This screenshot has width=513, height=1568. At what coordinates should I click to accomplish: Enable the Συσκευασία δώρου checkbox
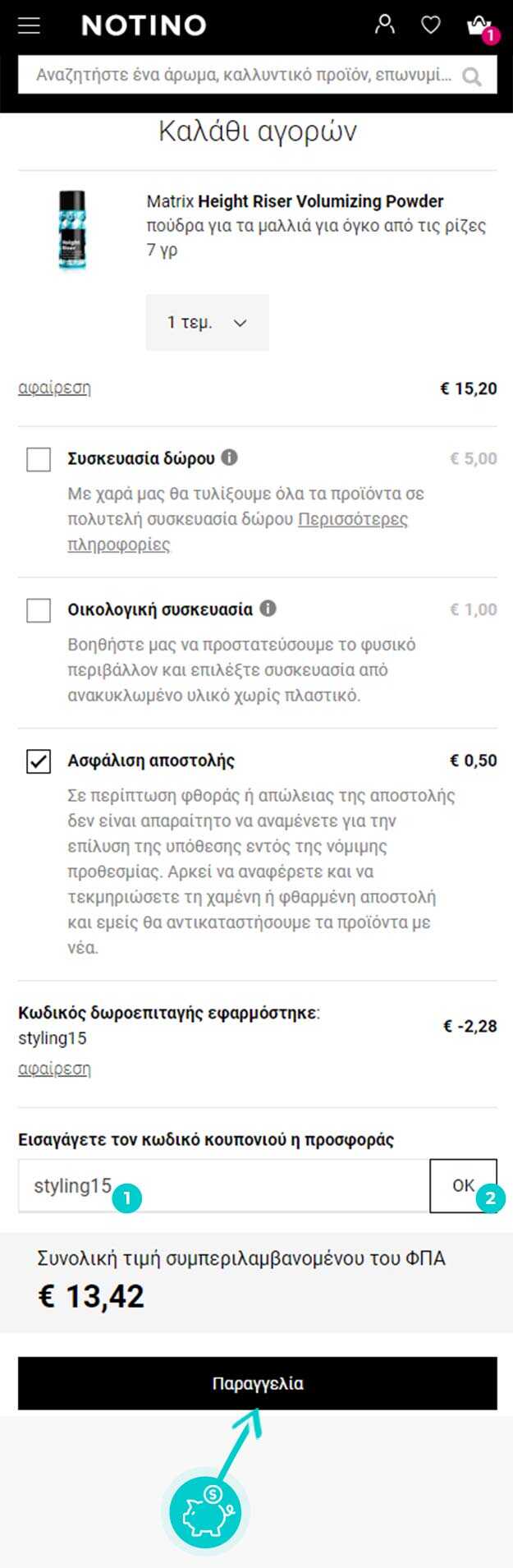[x=39, y=459]
